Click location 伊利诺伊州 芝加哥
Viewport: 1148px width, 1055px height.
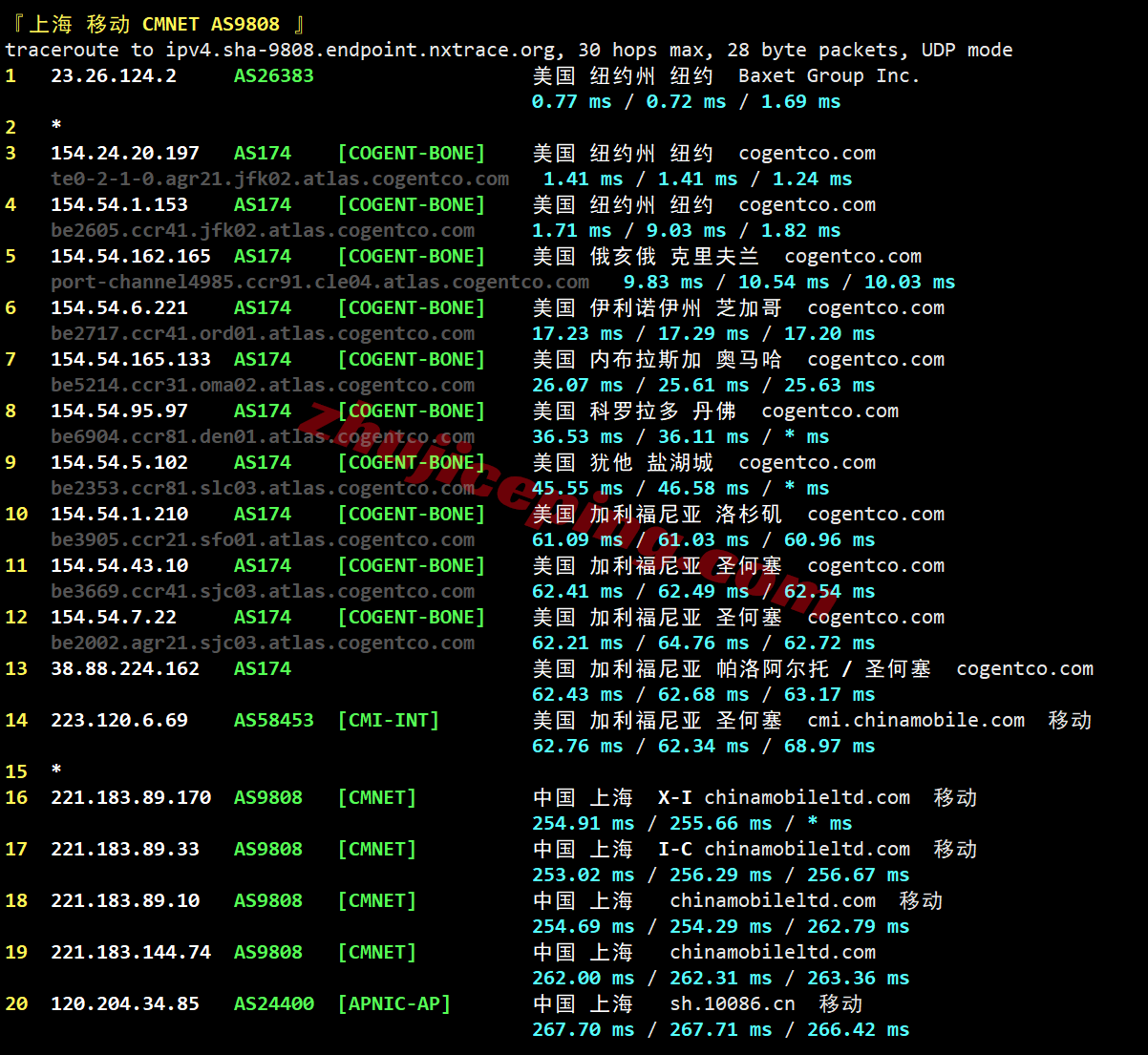click(x=686, y=307)
